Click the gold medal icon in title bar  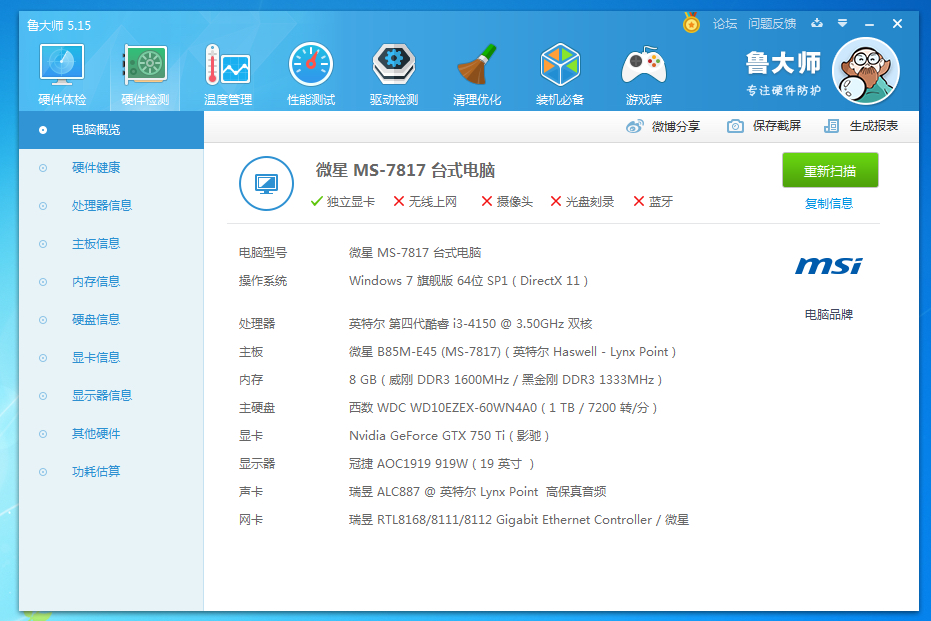691,23
